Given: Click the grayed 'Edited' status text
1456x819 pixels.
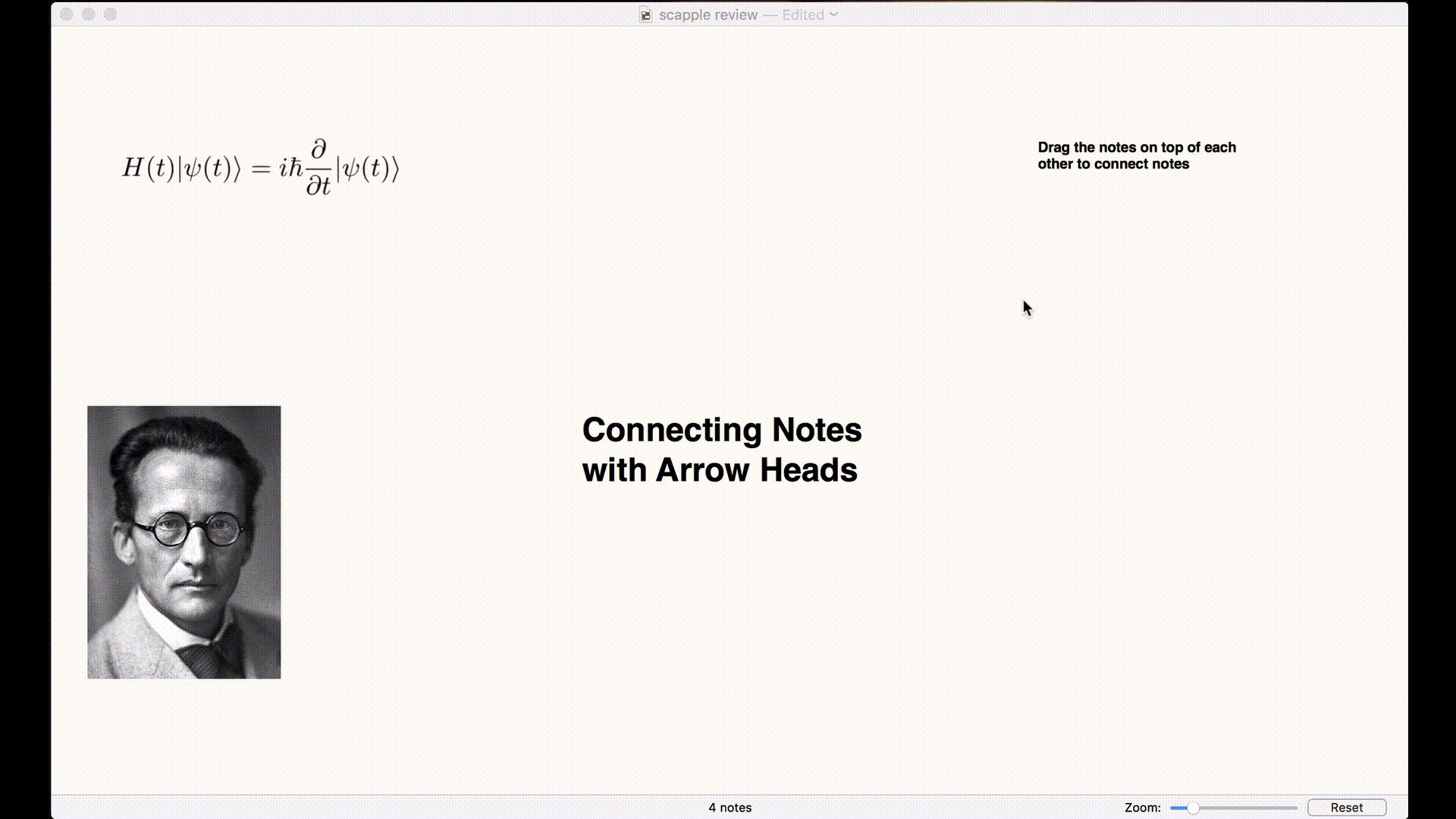Looking at the screenshot, I should (x=802, y=15).
